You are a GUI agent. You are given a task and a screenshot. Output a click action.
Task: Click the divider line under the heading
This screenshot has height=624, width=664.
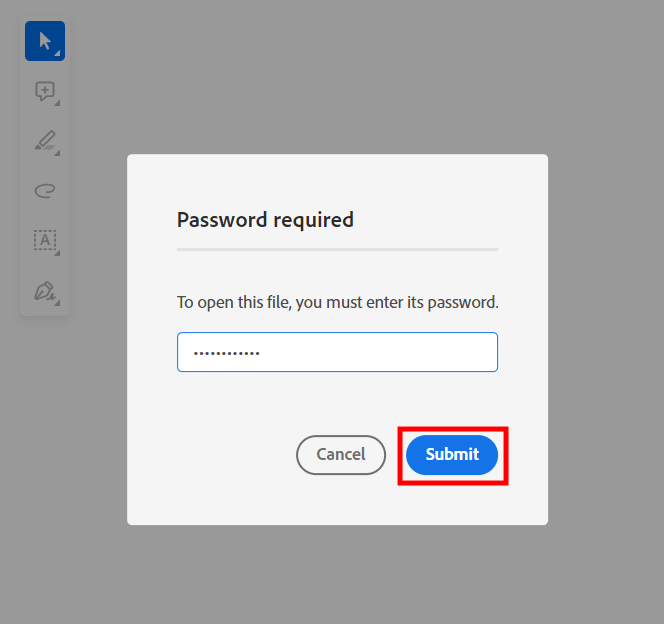337,249
